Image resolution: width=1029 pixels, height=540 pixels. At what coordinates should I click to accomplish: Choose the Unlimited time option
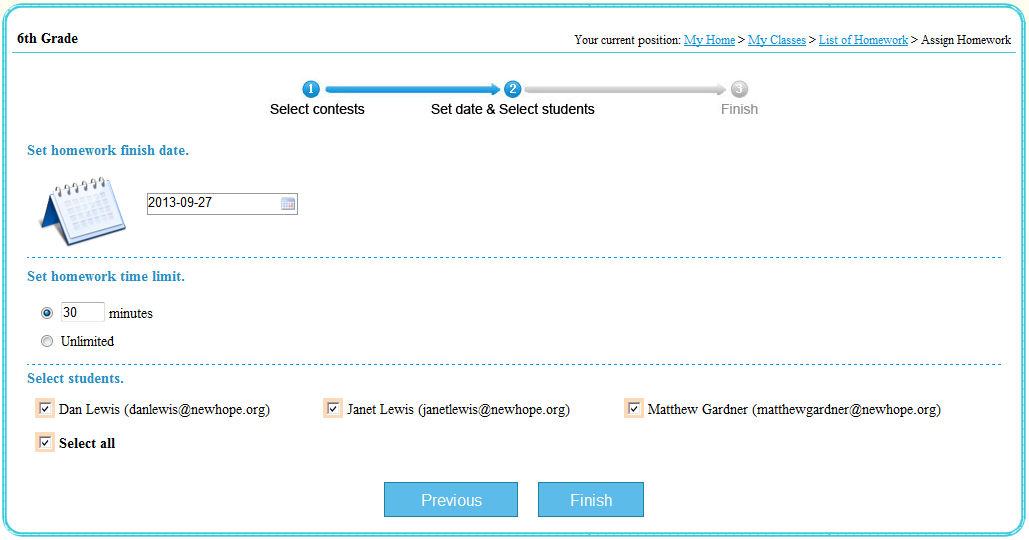click(x=47, y=341)
